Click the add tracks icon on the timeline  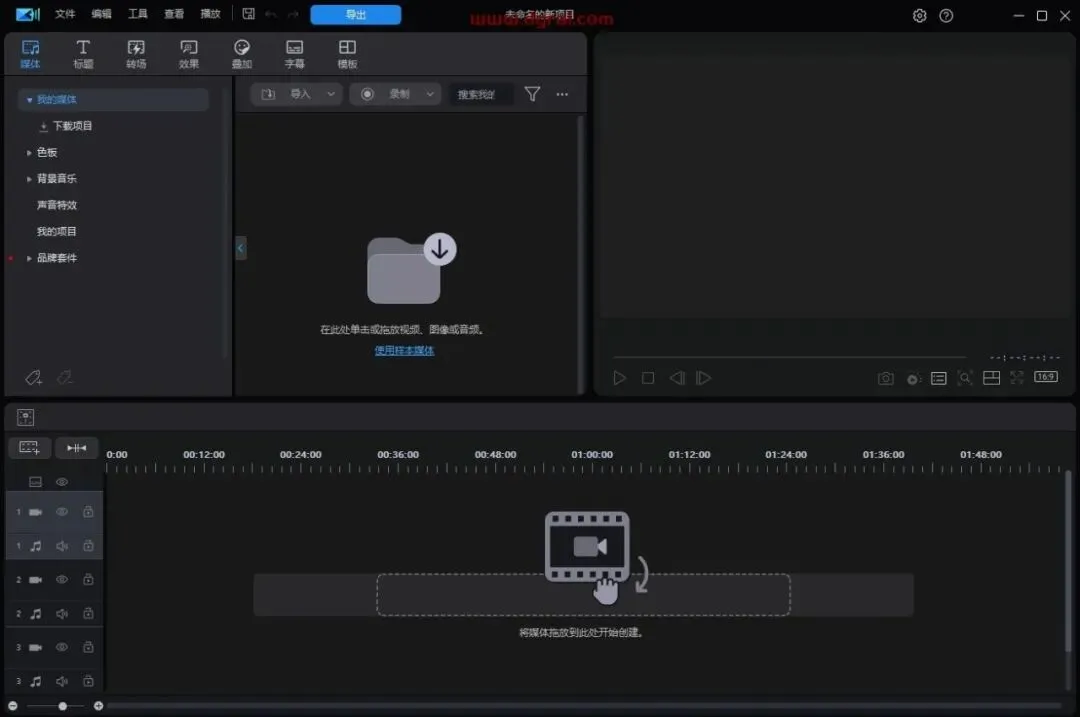[x=29, y=448]
